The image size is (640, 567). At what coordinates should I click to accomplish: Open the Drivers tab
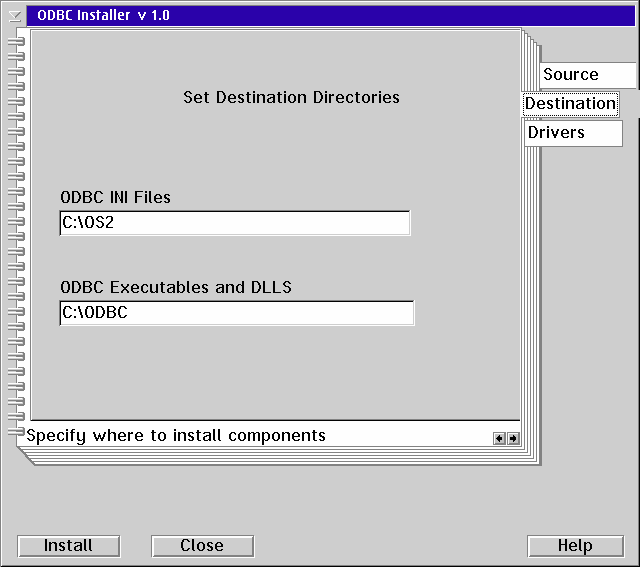(x=573, y=133)
